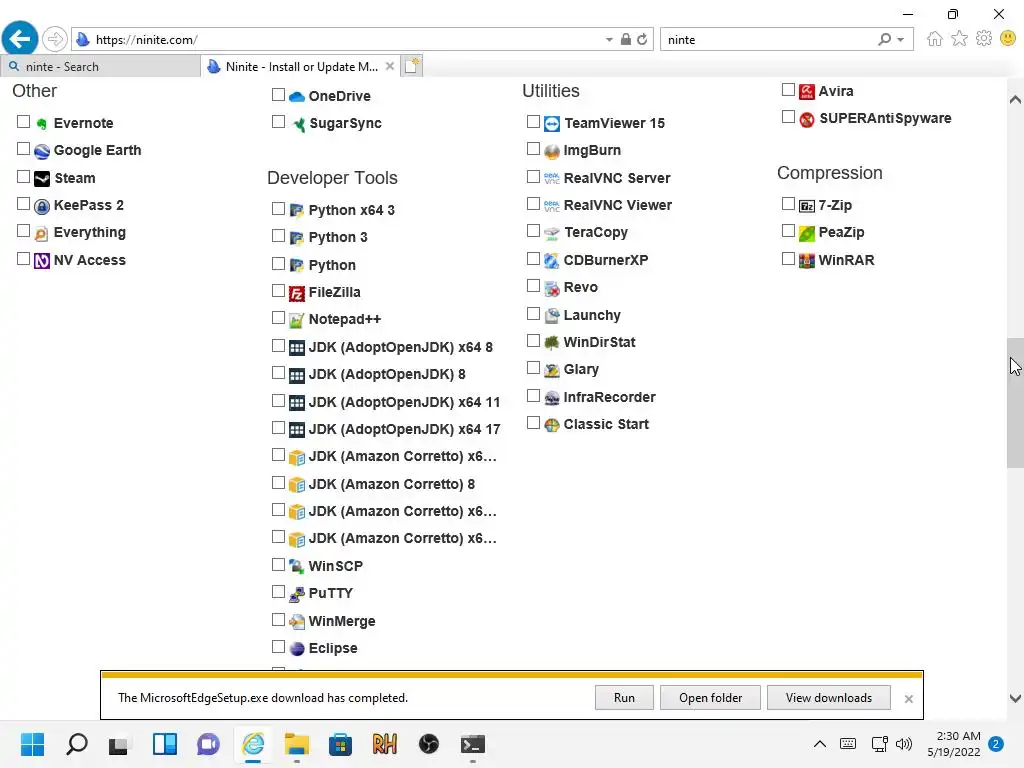Tick the JDK (AdoptOpenJDK) x64 17 checkbox
Viewport: 1024px width, 768px height.
(278, 428)
